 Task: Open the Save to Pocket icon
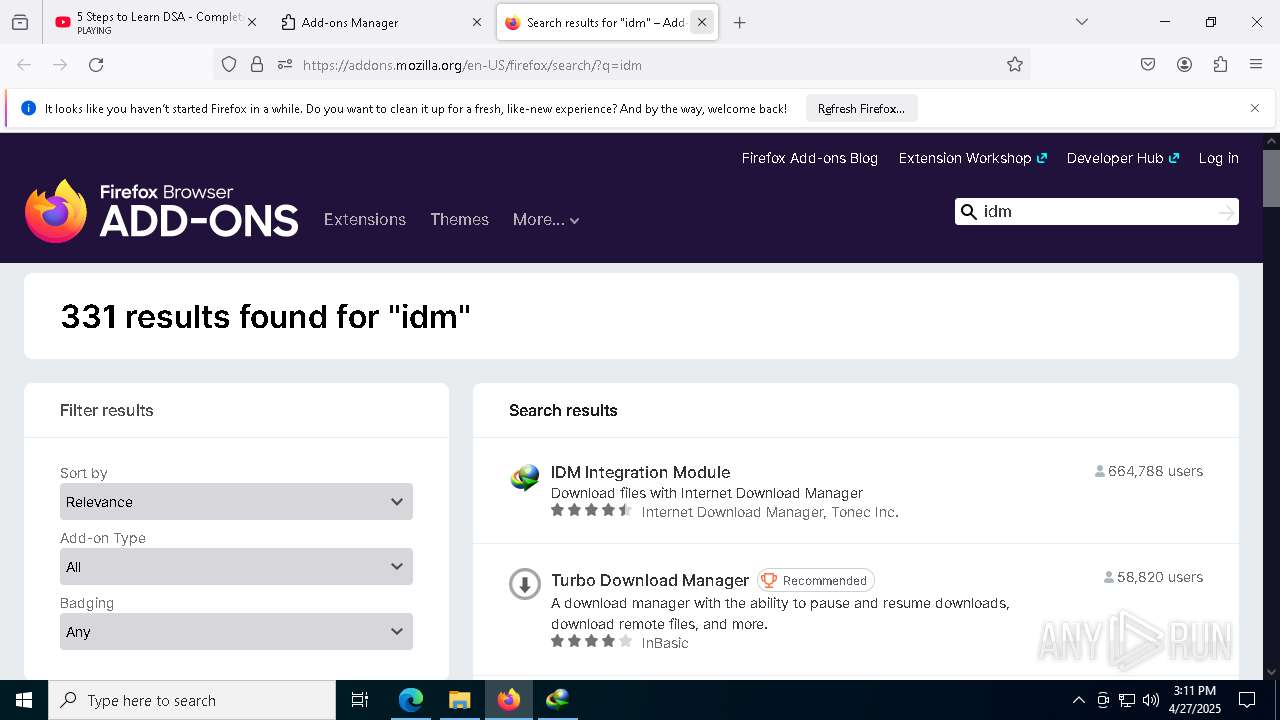(x=1148, y=65)
